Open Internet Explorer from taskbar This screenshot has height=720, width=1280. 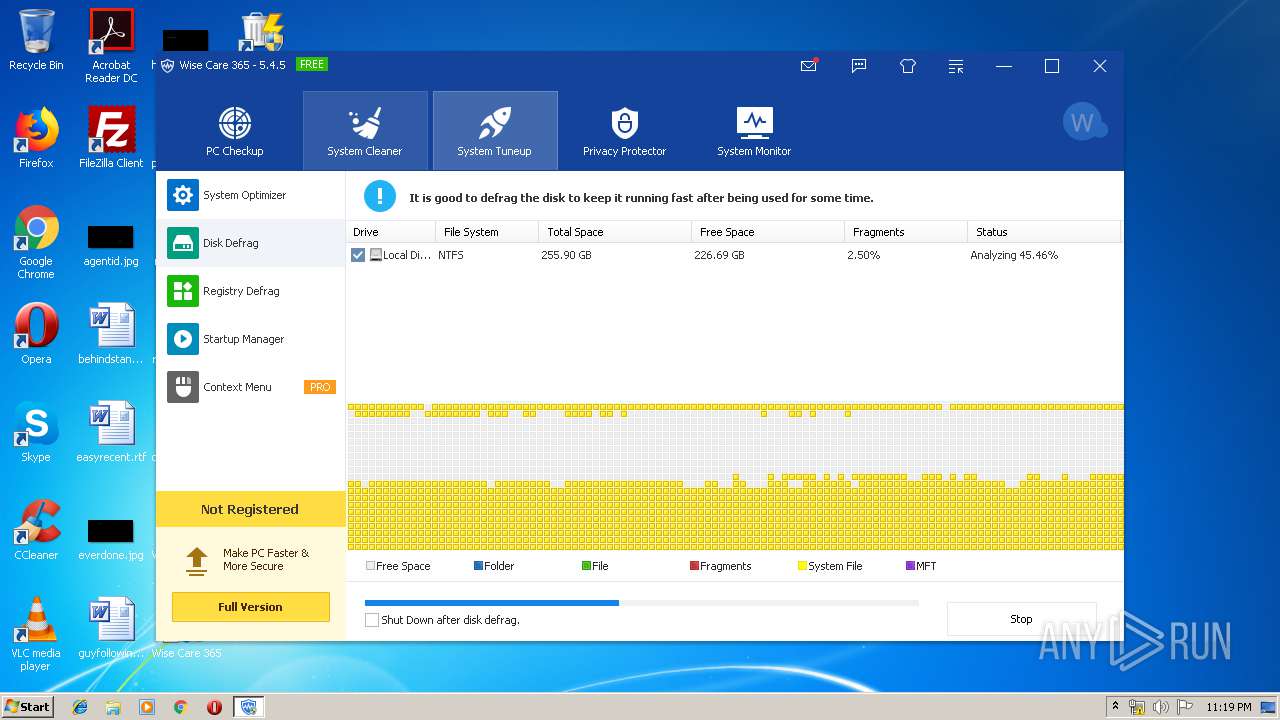click(x=80, y=707)
